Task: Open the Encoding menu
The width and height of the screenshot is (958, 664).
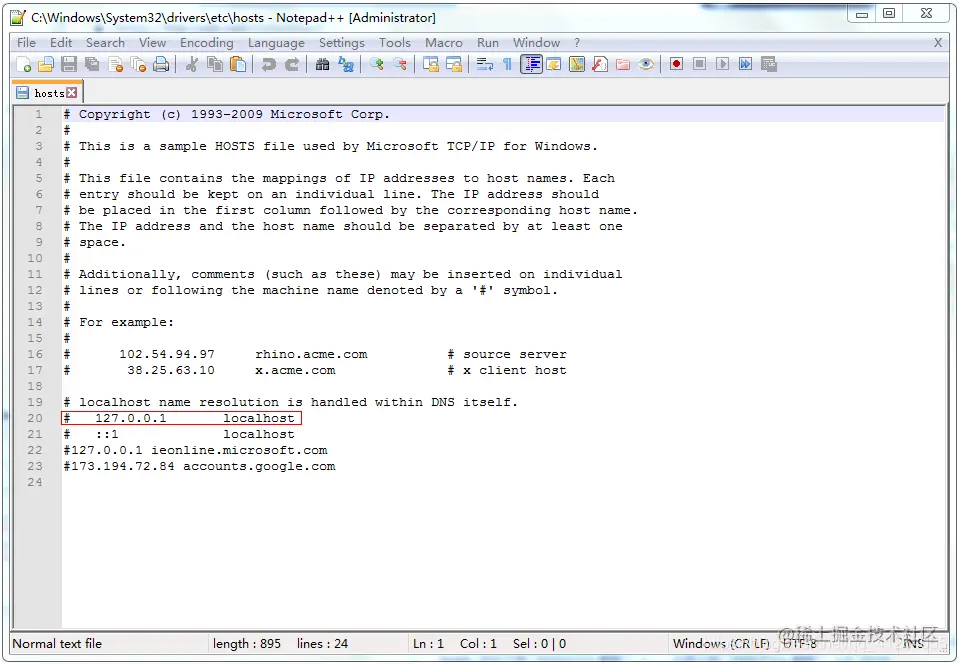Action: [x=207, y=43]
